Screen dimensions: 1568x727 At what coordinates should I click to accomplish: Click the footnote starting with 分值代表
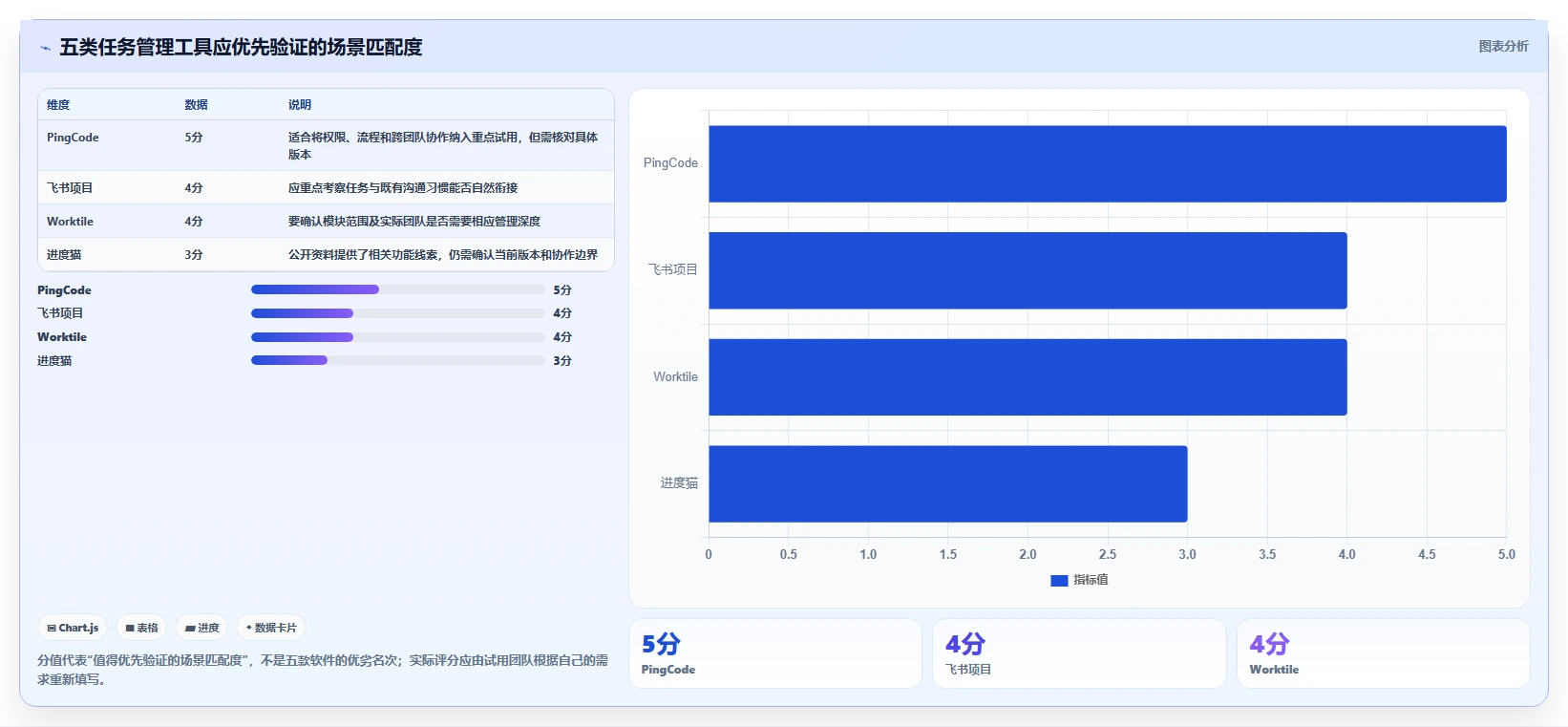[323, 670]
